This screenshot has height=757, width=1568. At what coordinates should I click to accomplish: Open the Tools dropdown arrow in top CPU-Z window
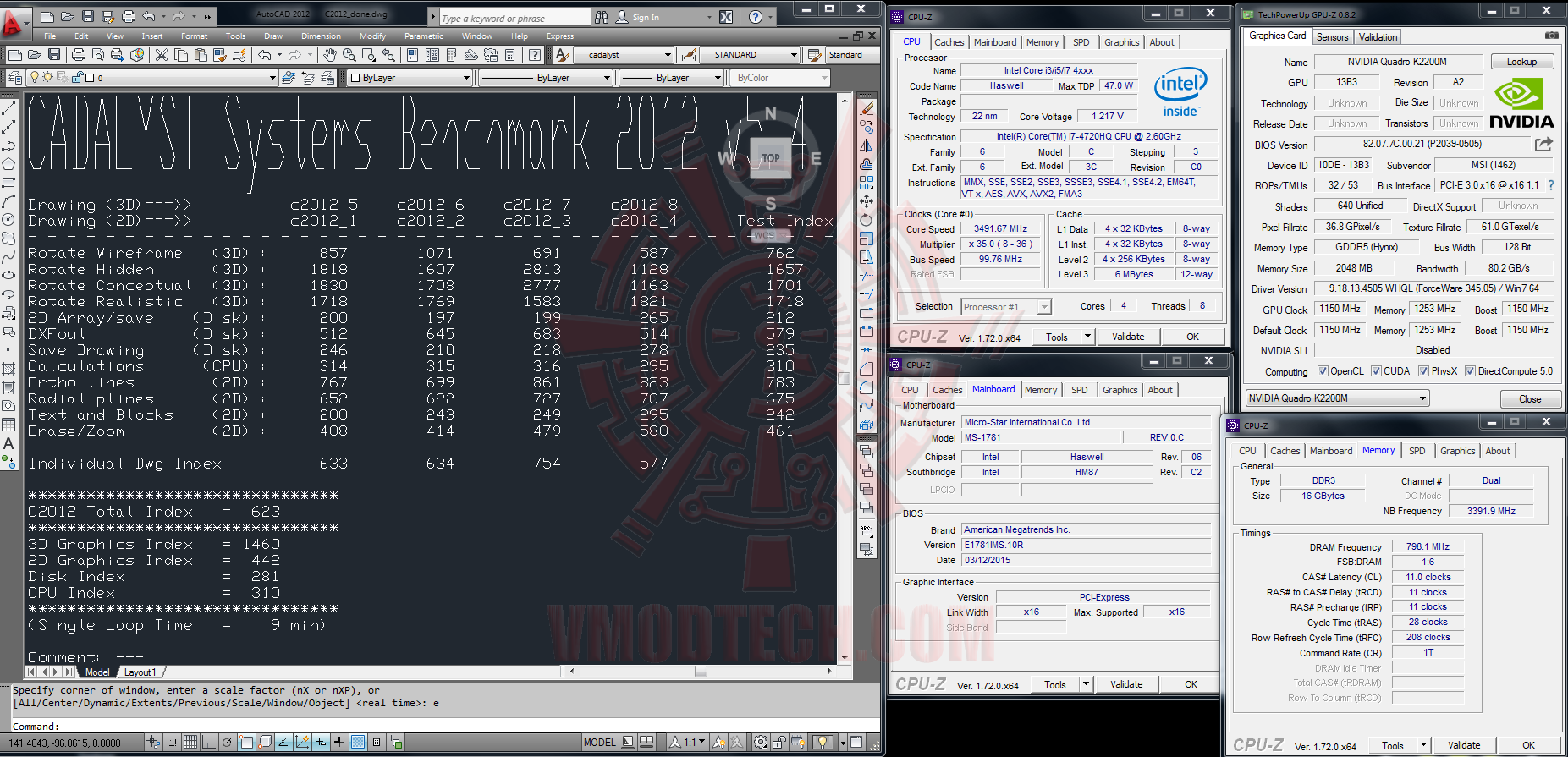point(1087,337)
